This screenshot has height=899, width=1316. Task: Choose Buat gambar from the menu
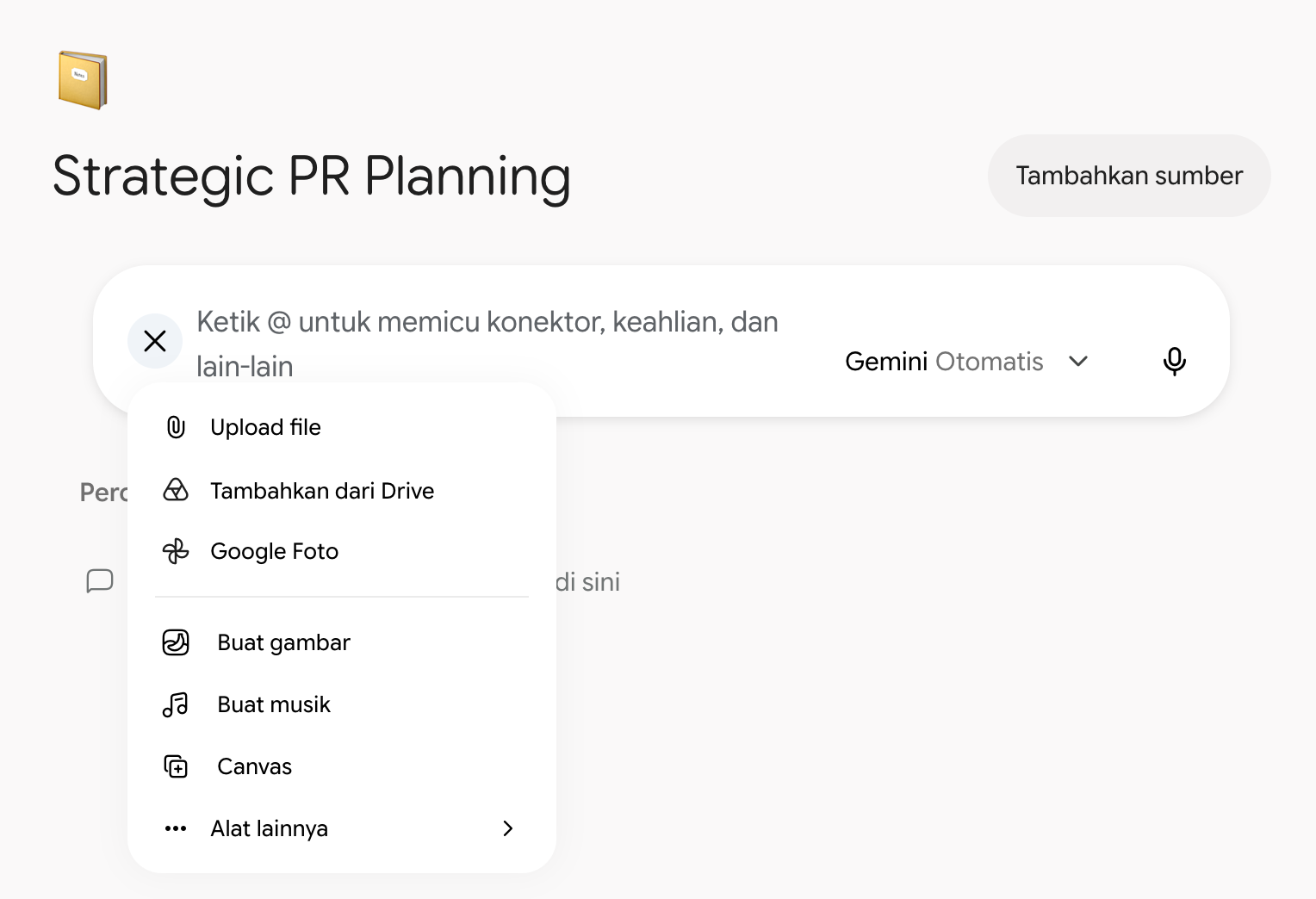[x=342, y=642]
